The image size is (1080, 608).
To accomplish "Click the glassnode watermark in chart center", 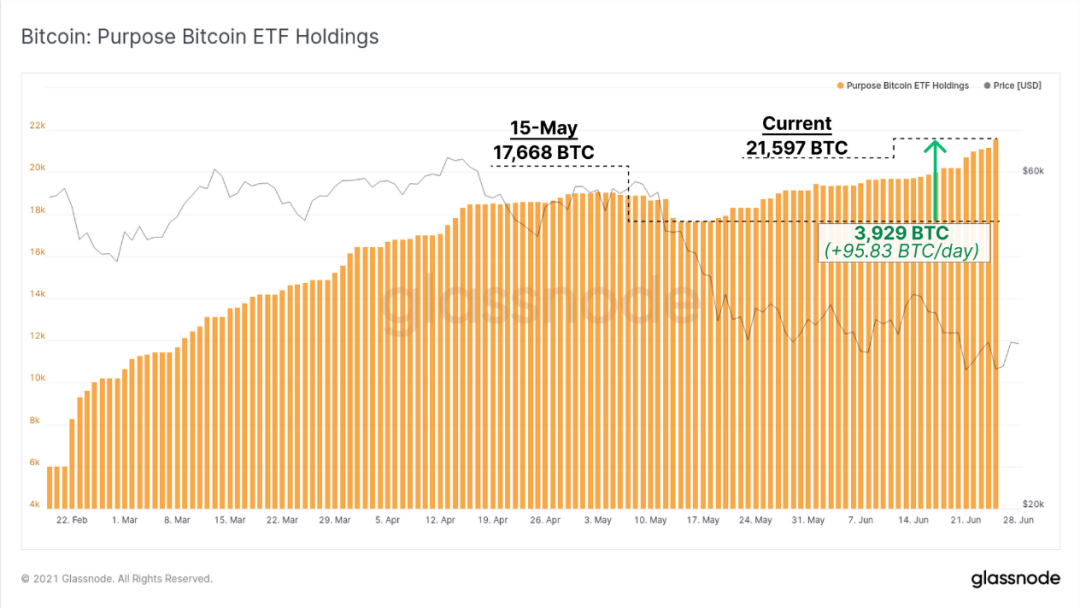I will click(541, 302).
